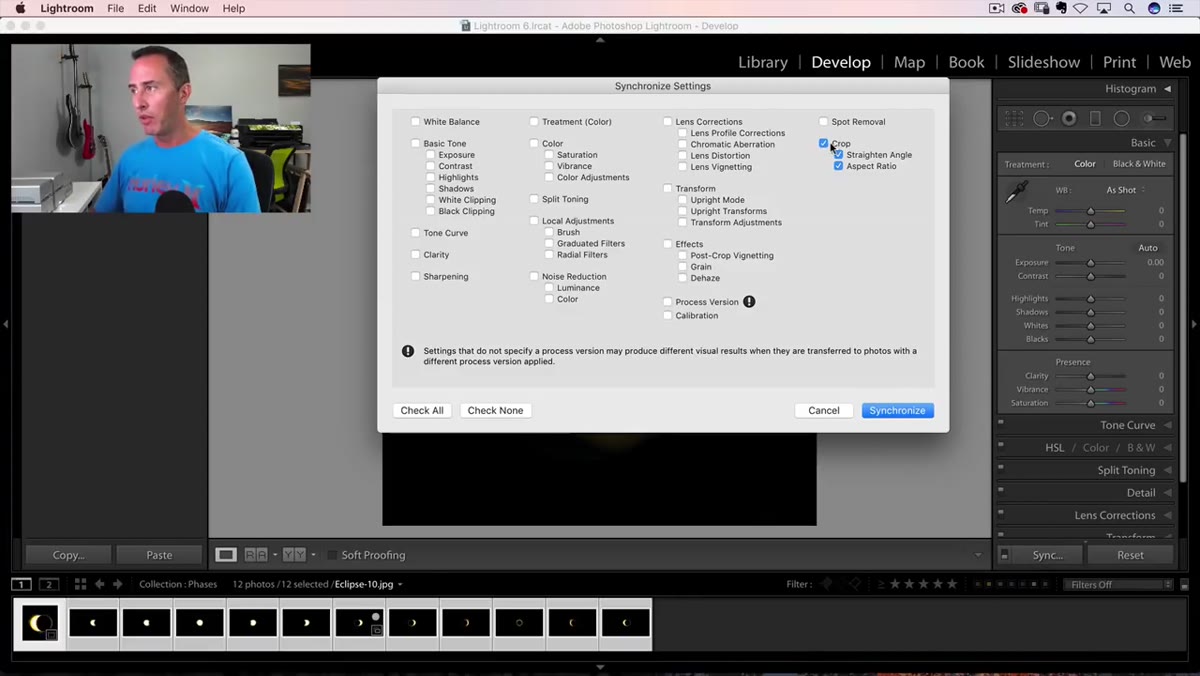The height and width of the screenshot is (676, 1200).
Task: Expand the Detail panel
Action: 1168,493
